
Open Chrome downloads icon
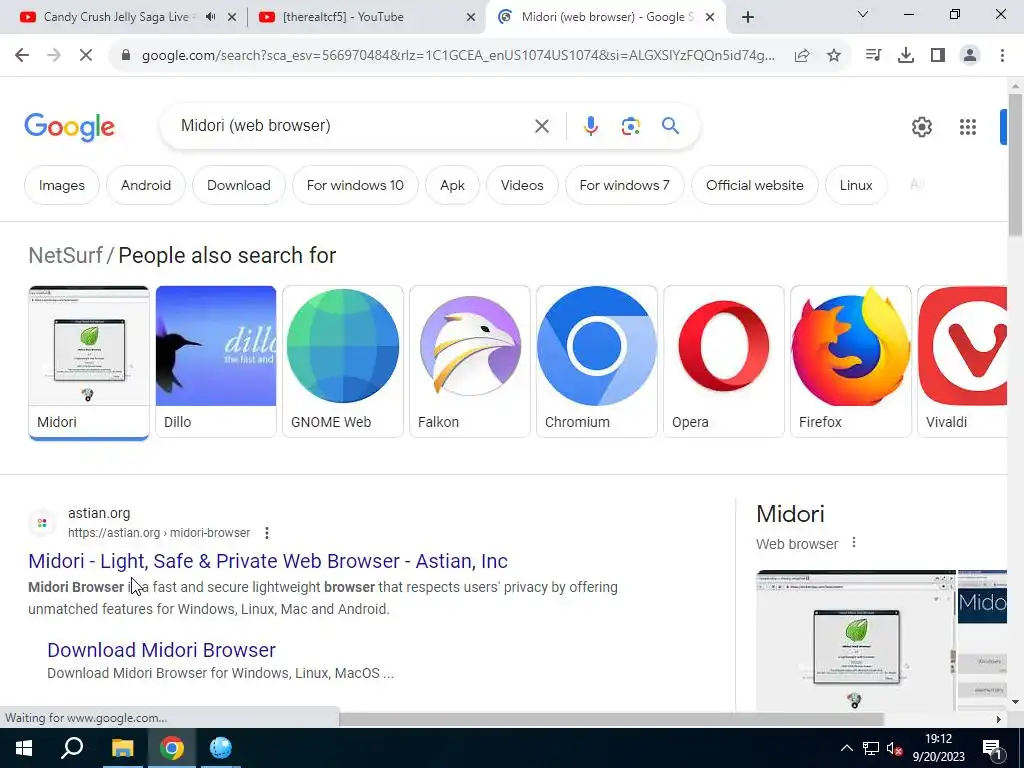click(x=906, y=56)
